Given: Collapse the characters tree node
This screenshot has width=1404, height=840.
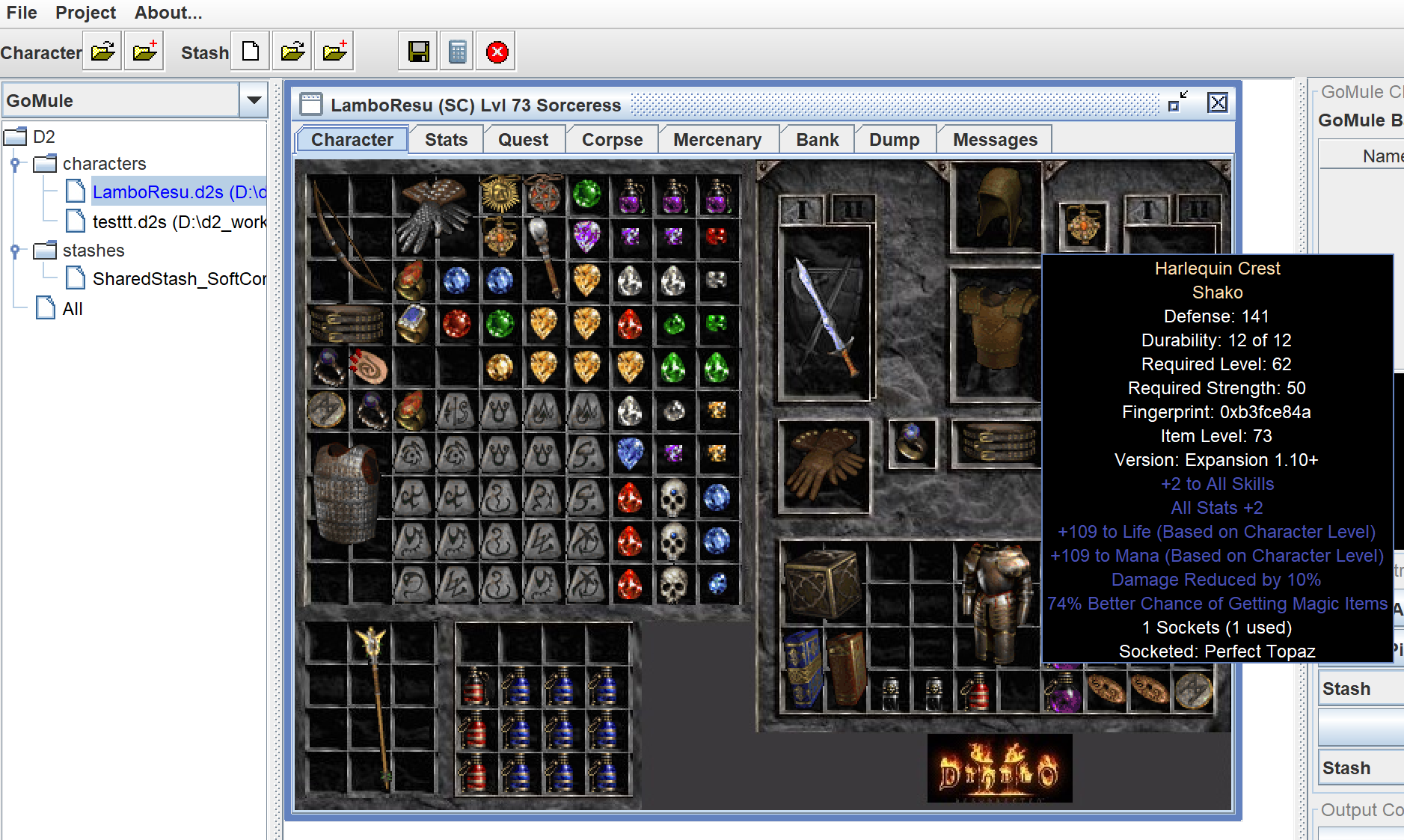Looking at the screenshot, I should 15,164.
